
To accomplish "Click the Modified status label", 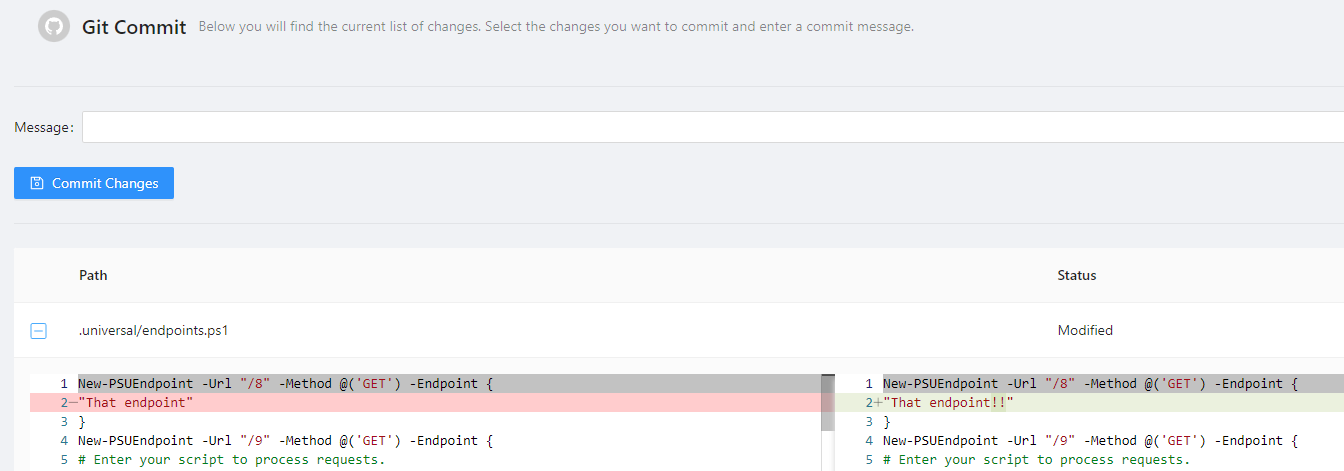I will point(1085,330).
